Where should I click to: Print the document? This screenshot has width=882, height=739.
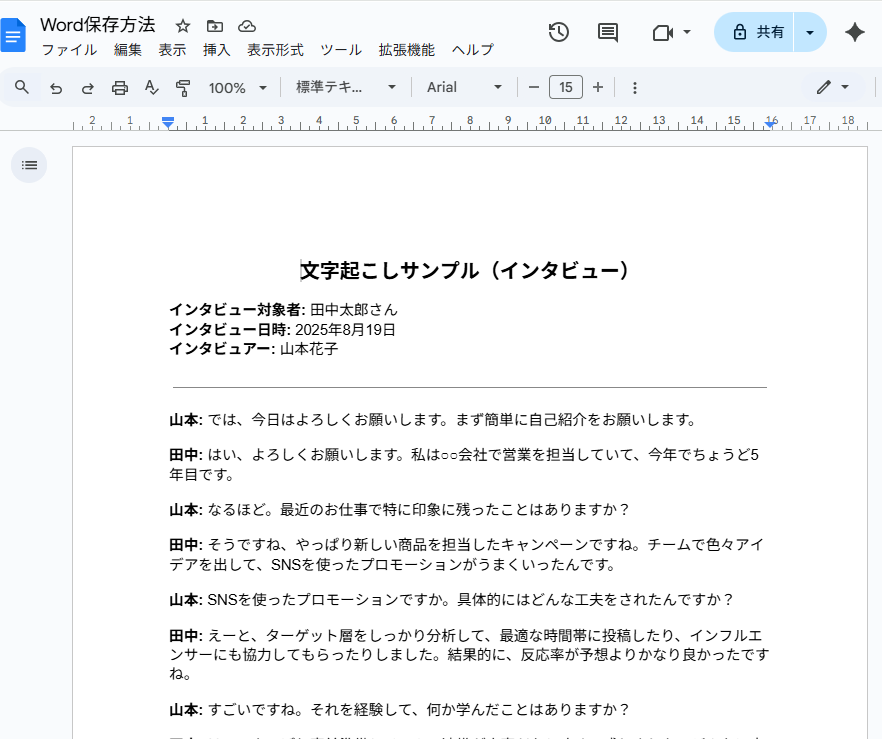click(120, 88)
